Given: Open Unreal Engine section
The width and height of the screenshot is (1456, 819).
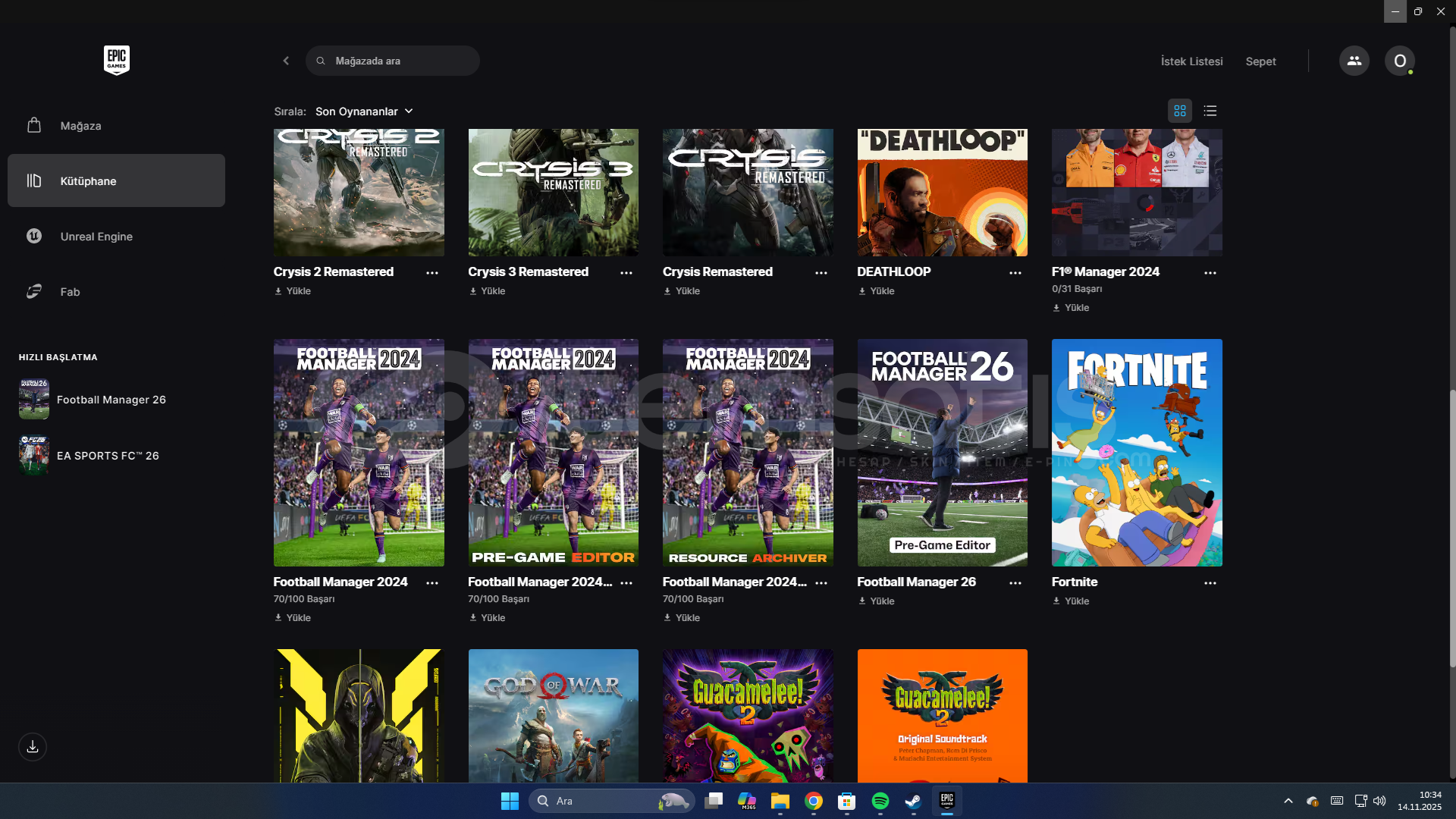Looking at the screenshot, I should click(96, 237).
